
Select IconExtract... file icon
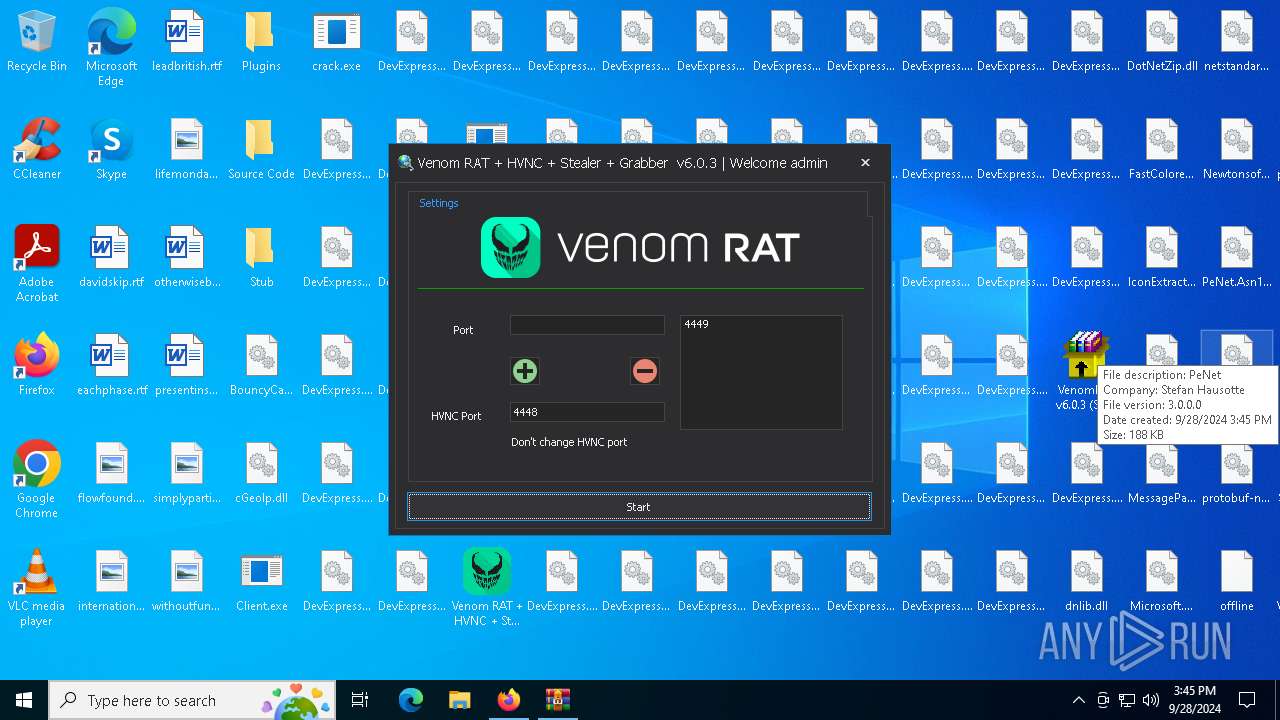tap(1162, 258)
